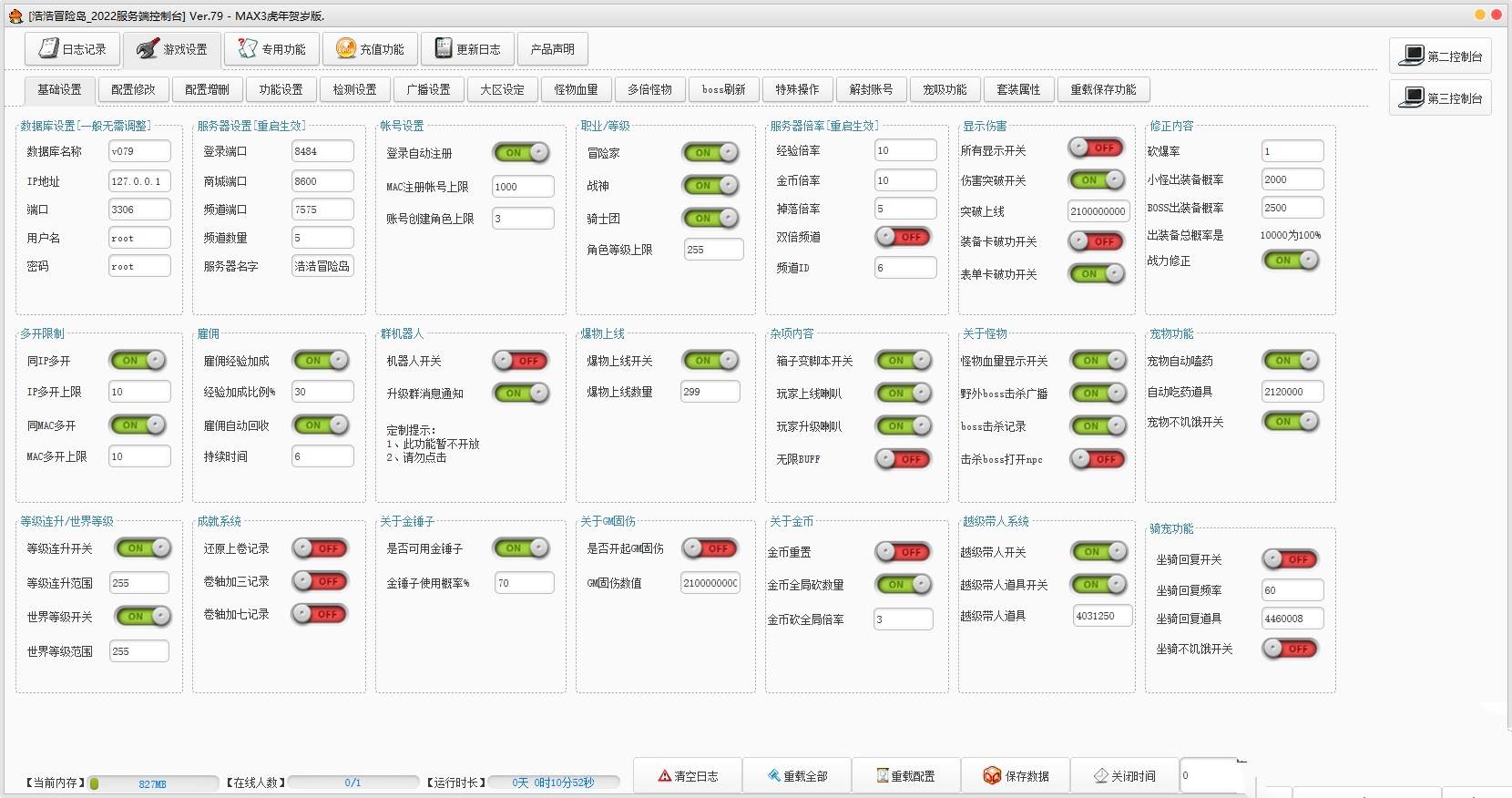Switch to the 怪物血量 tab
This screenshot has height=798, width=1512.
[577, 89]
